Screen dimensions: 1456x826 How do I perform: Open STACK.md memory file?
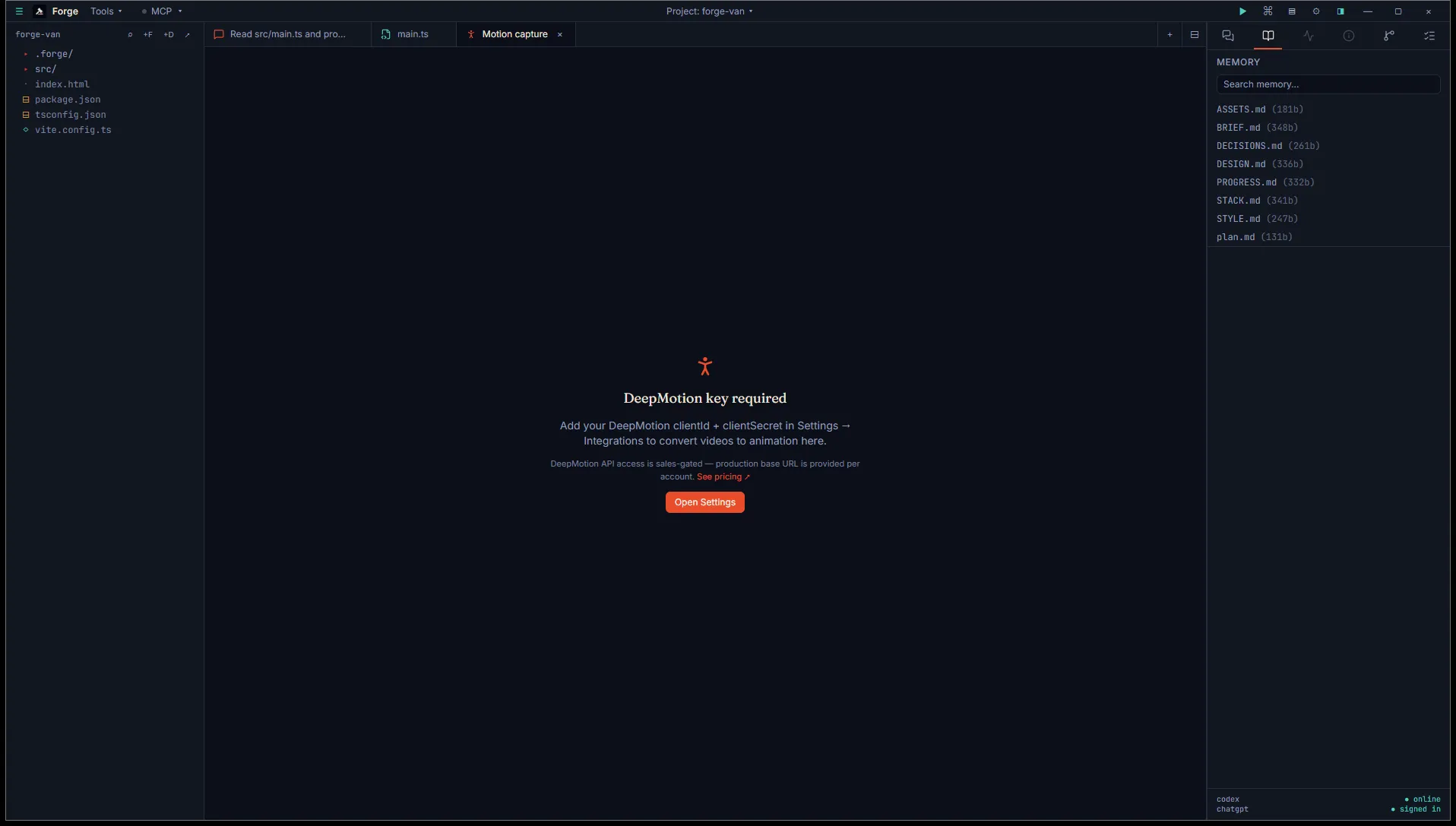[1257, 201]
